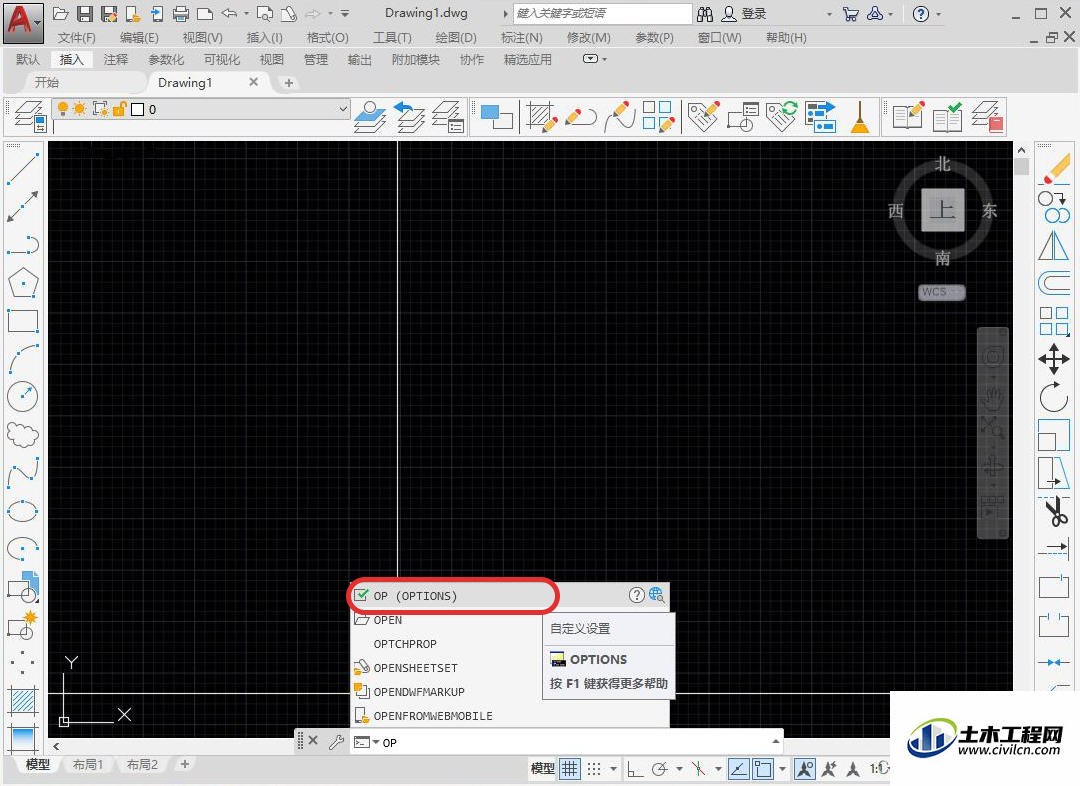Screen dimensions: 1080x786
Task: Open the application menu A button
Action: [x=23, y=23]
